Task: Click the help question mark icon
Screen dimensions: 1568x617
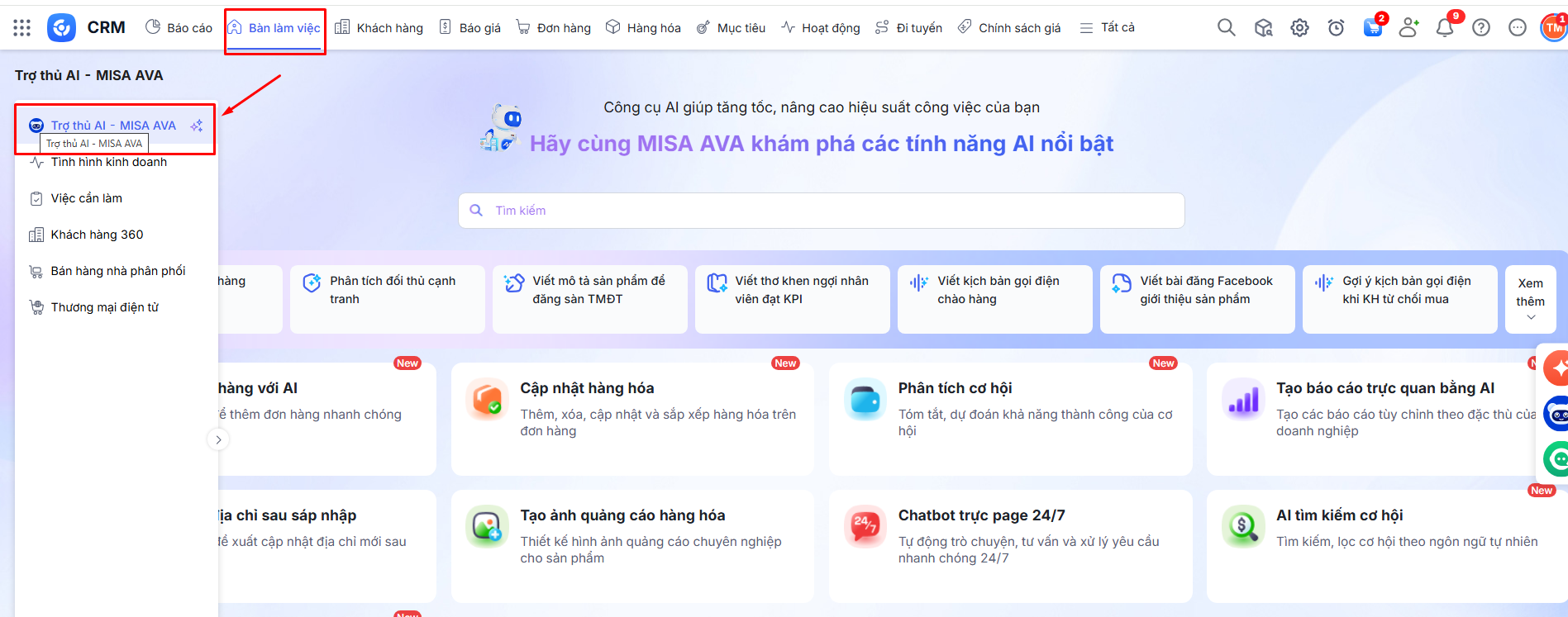Action: 1481,28
